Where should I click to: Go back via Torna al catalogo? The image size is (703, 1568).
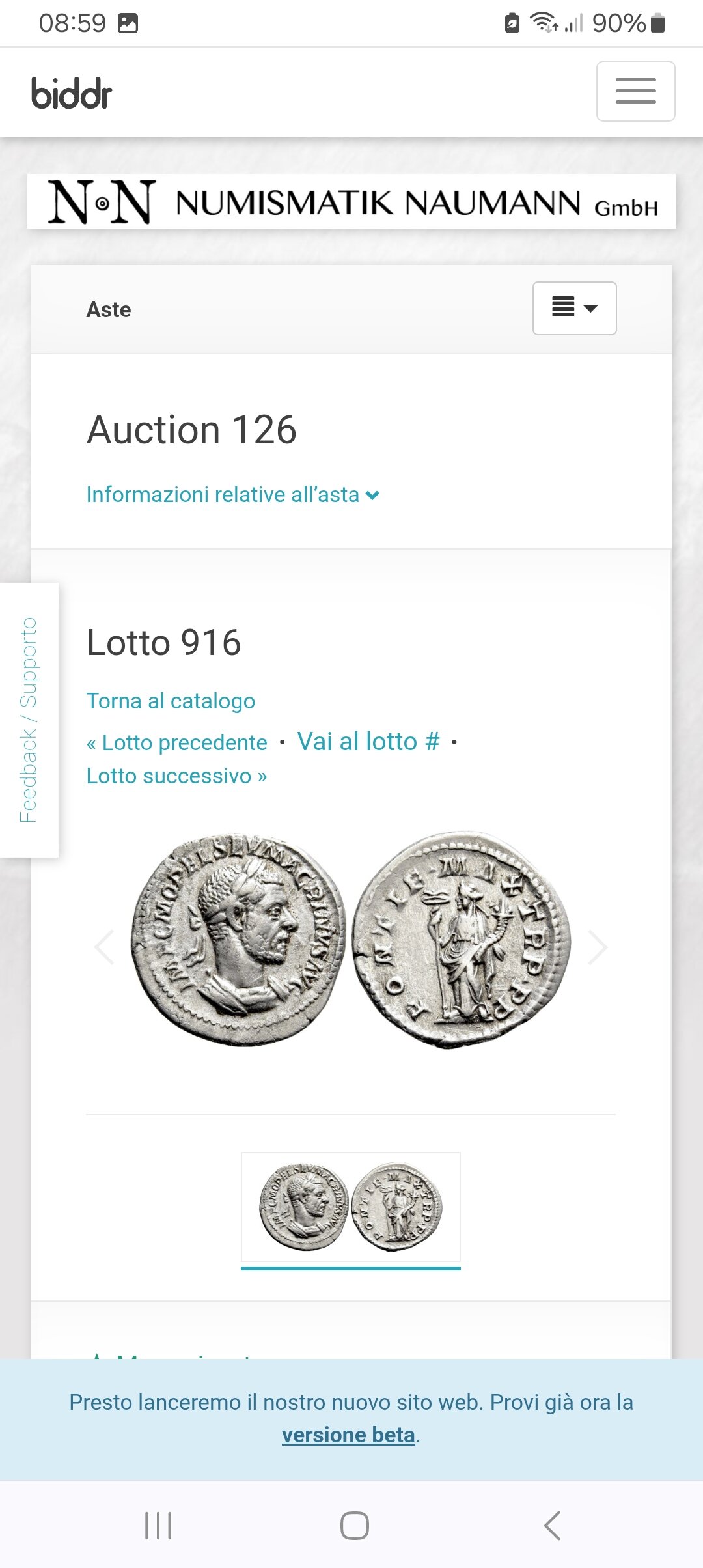coord(171,701)
